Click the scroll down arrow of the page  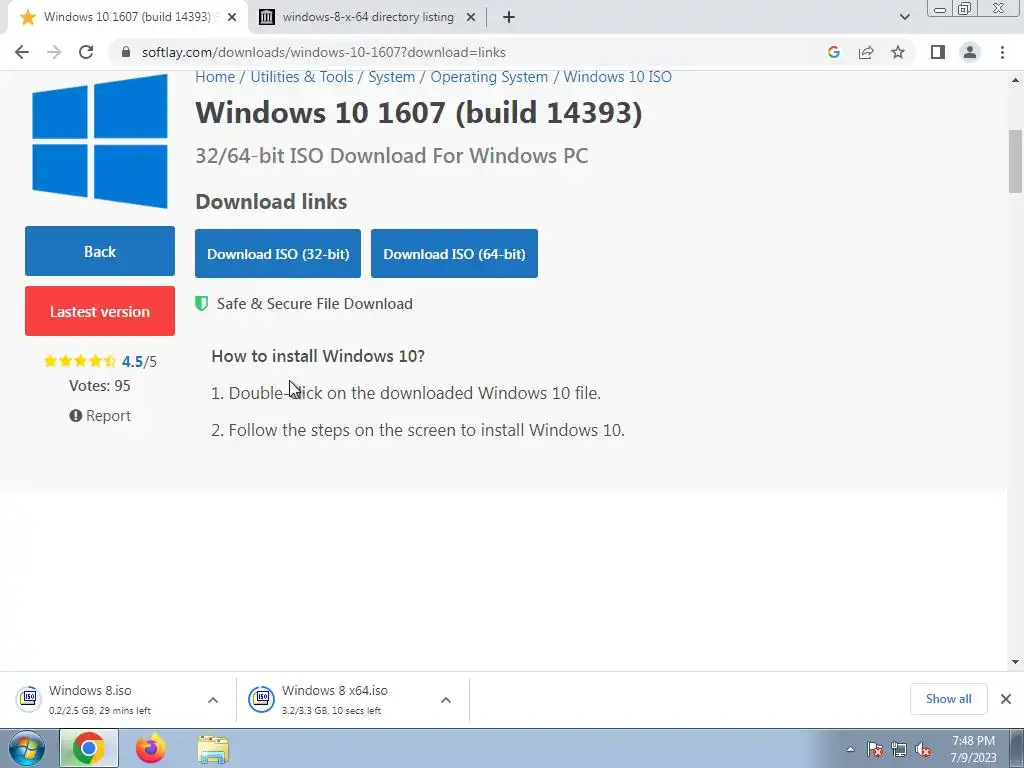1015,662
